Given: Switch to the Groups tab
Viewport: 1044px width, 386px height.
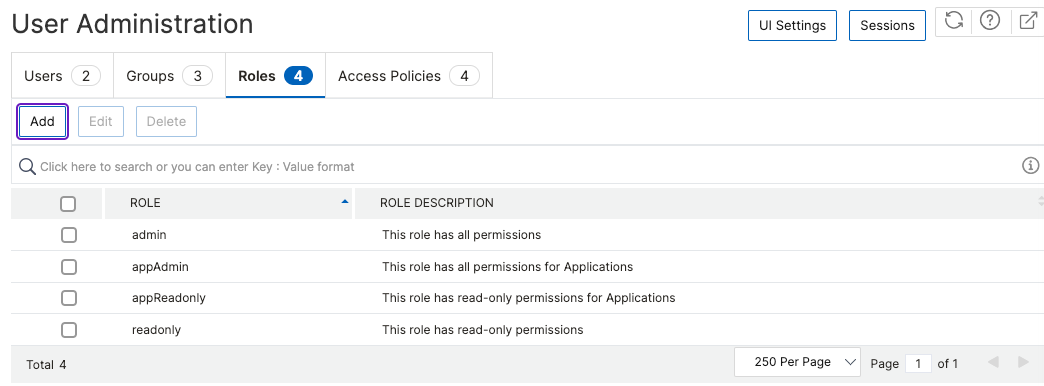Looking at the screenshot, I should tap(169, 76).
